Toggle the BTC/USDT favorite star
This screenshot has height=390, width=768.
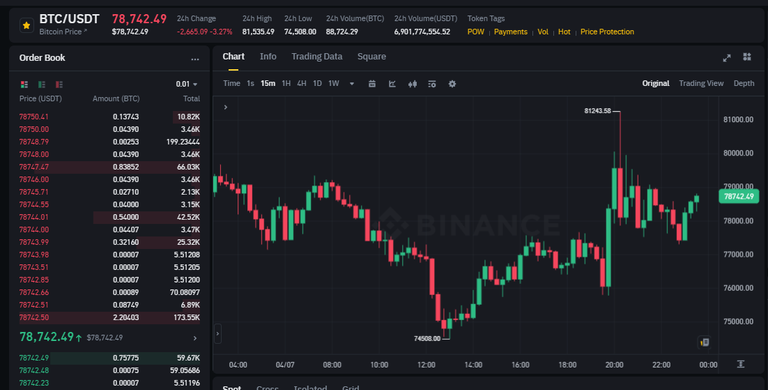[x=26, y=25]
